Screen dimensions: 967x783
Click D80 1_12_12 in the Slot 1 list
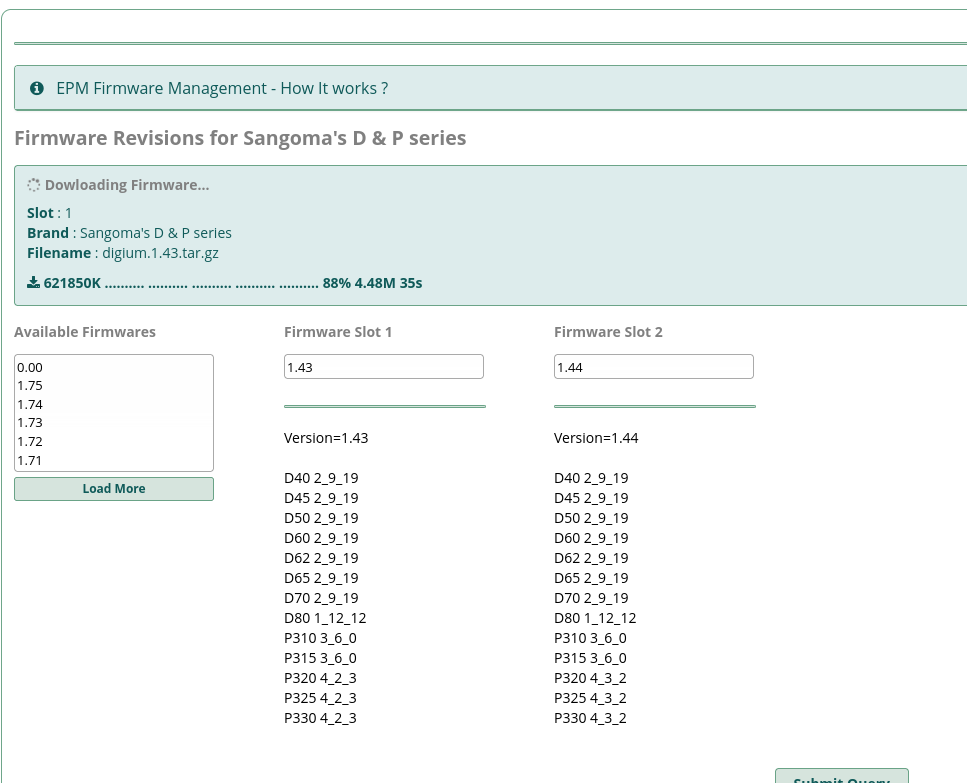pyautogui.click(x=325, y=618)
